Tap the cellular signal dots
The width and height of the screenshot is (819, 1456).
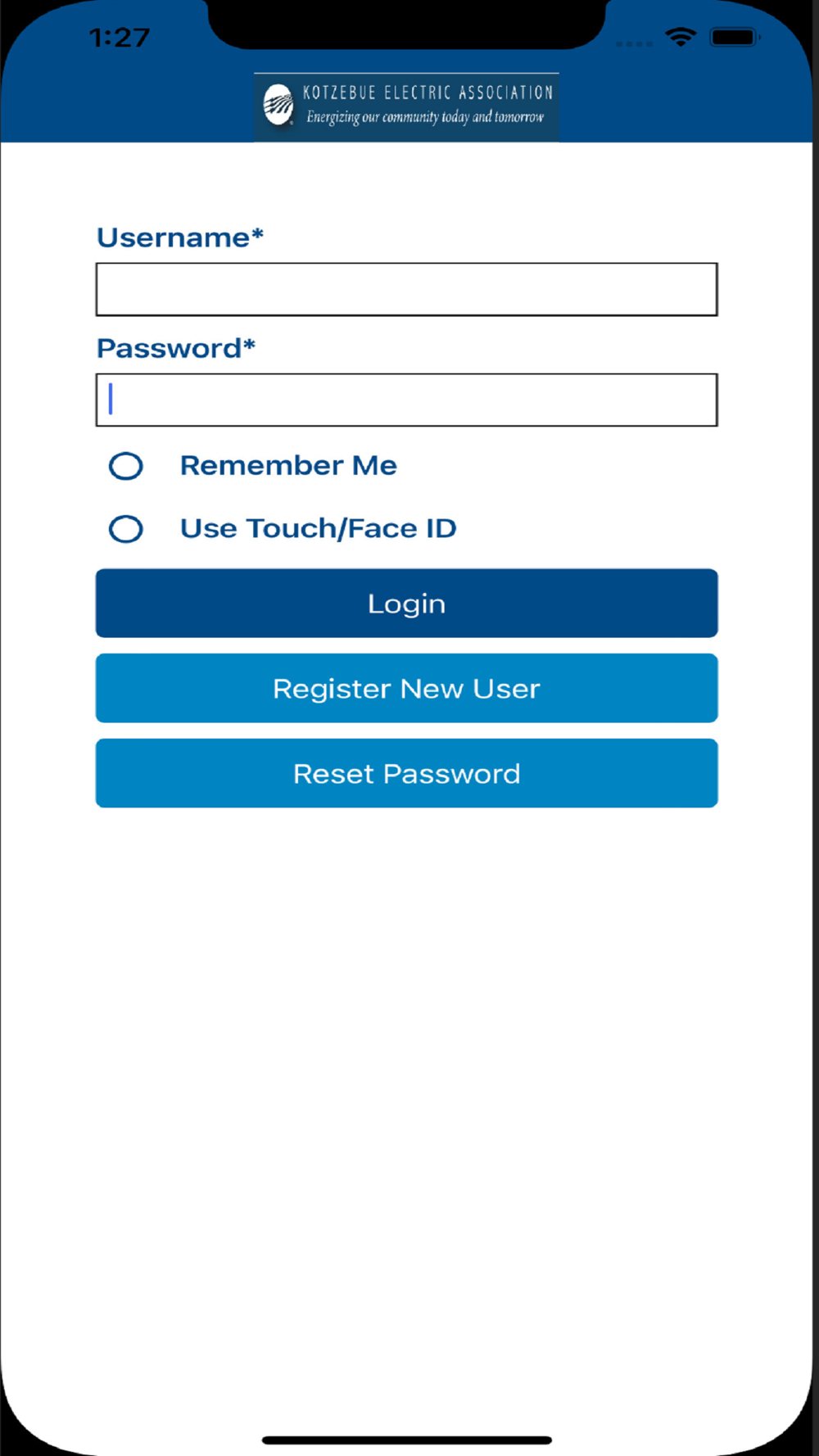[x=634, y=43]
